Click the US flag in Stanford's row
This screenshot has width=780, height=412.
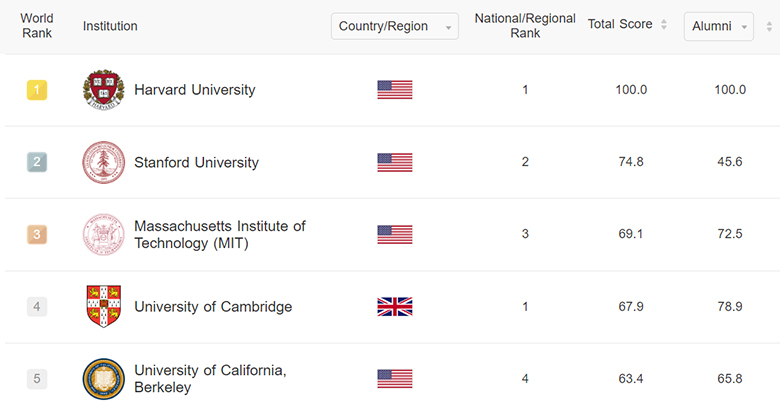click(395, 162)
